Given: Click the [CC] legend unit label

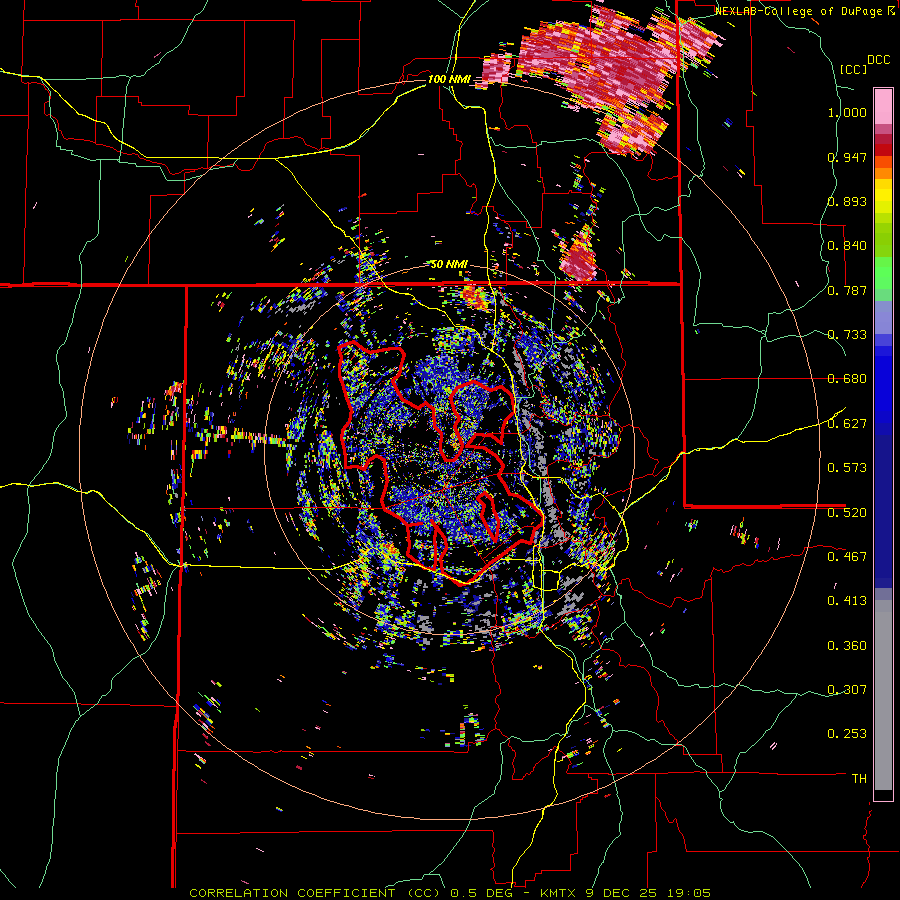Looking at the screenshot, I should point(853,69).
